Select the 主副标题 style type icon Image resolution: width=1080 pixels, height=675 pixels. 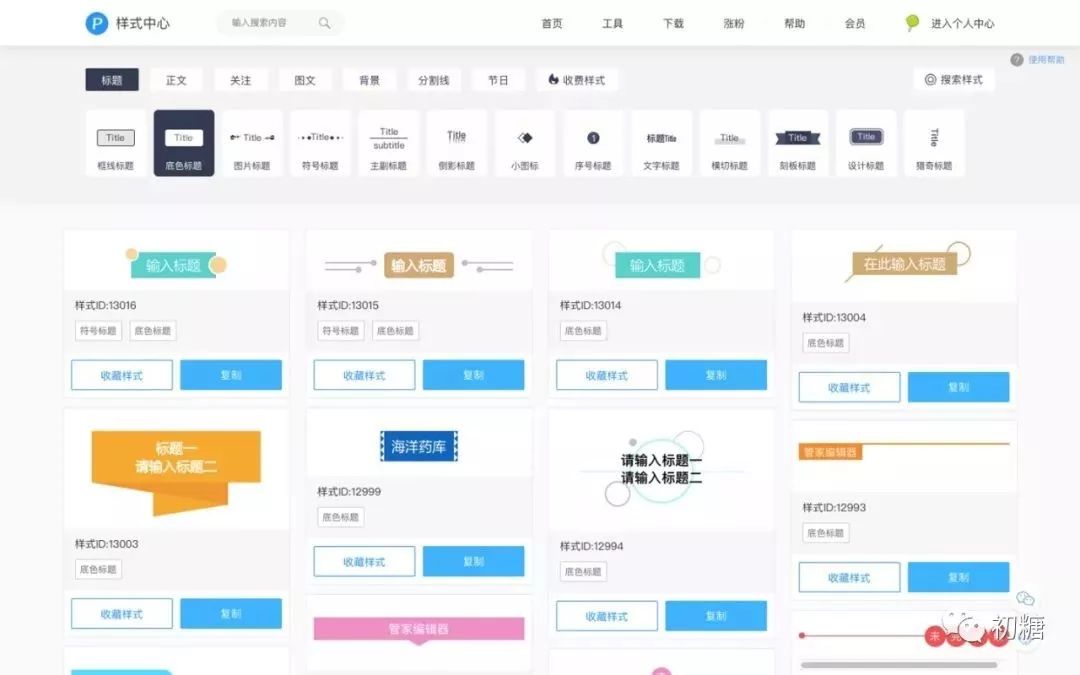pos(388,143)
